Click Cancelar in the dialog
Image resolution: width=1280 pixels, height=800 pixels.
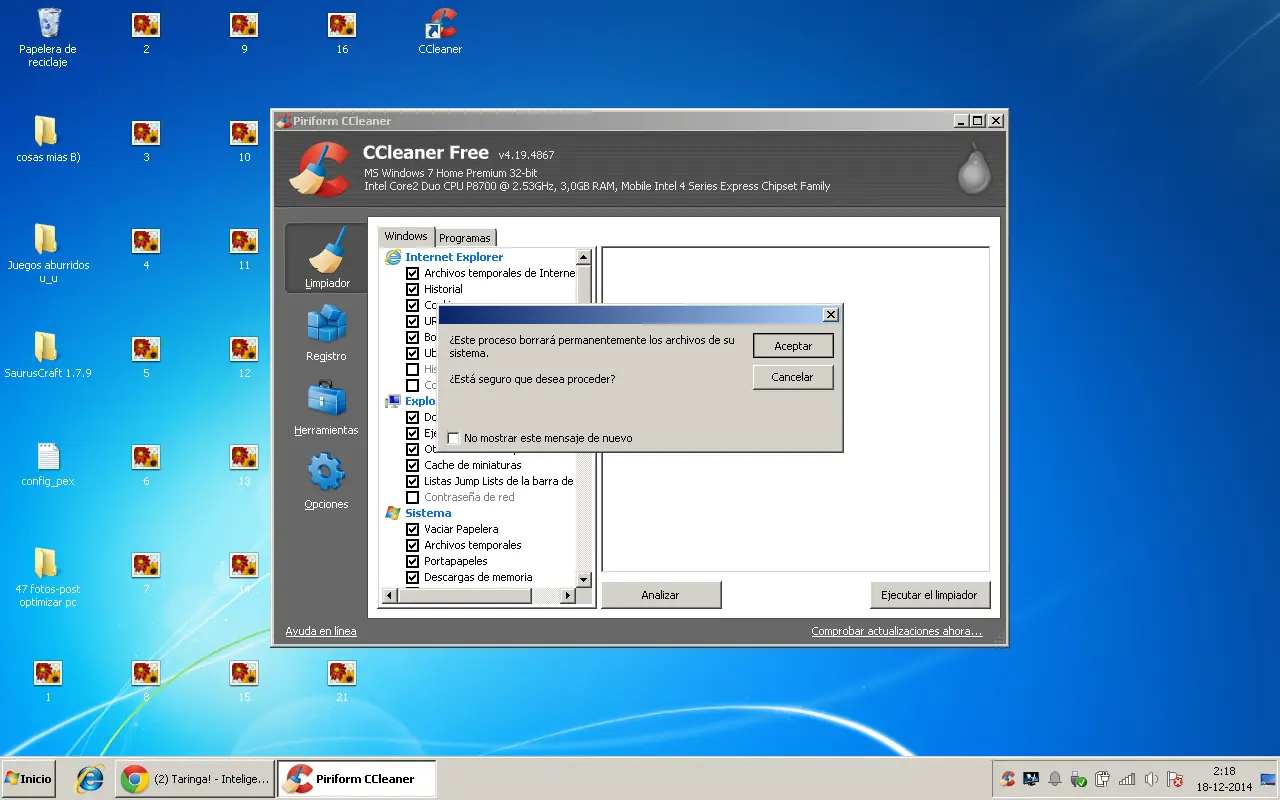click(x=793, y=377)
